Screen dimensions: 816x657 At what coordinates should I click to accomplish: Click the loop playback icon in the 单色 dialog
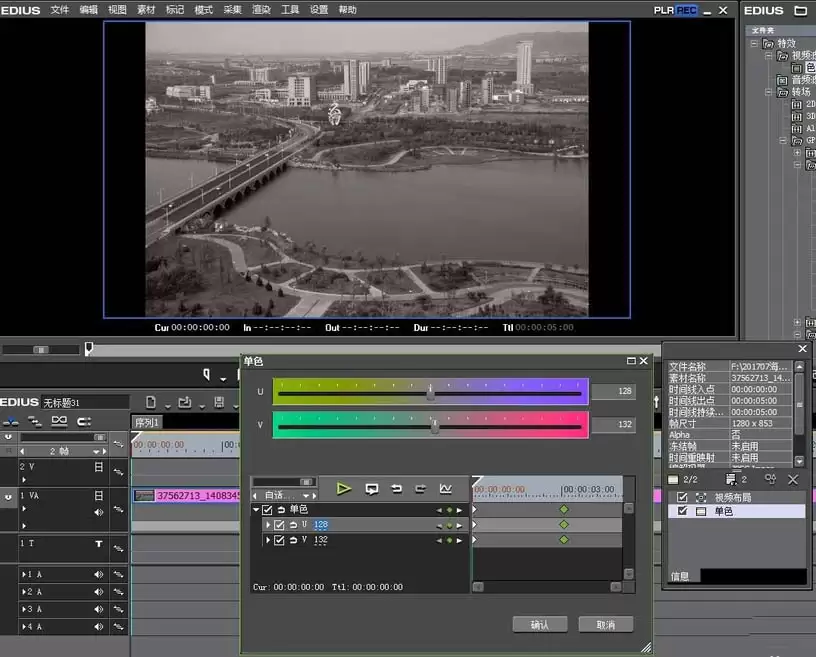[x=372, y=489]
